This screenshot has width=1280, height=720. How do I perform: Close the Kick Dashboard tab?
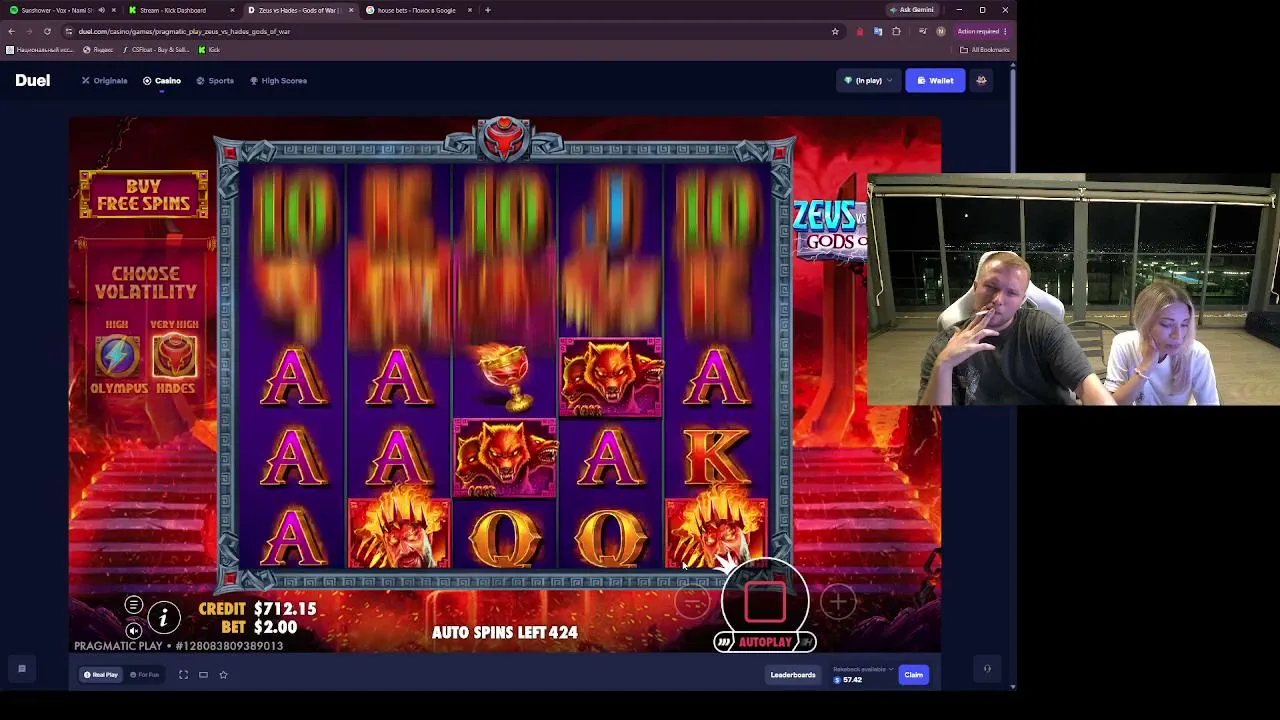233,10
